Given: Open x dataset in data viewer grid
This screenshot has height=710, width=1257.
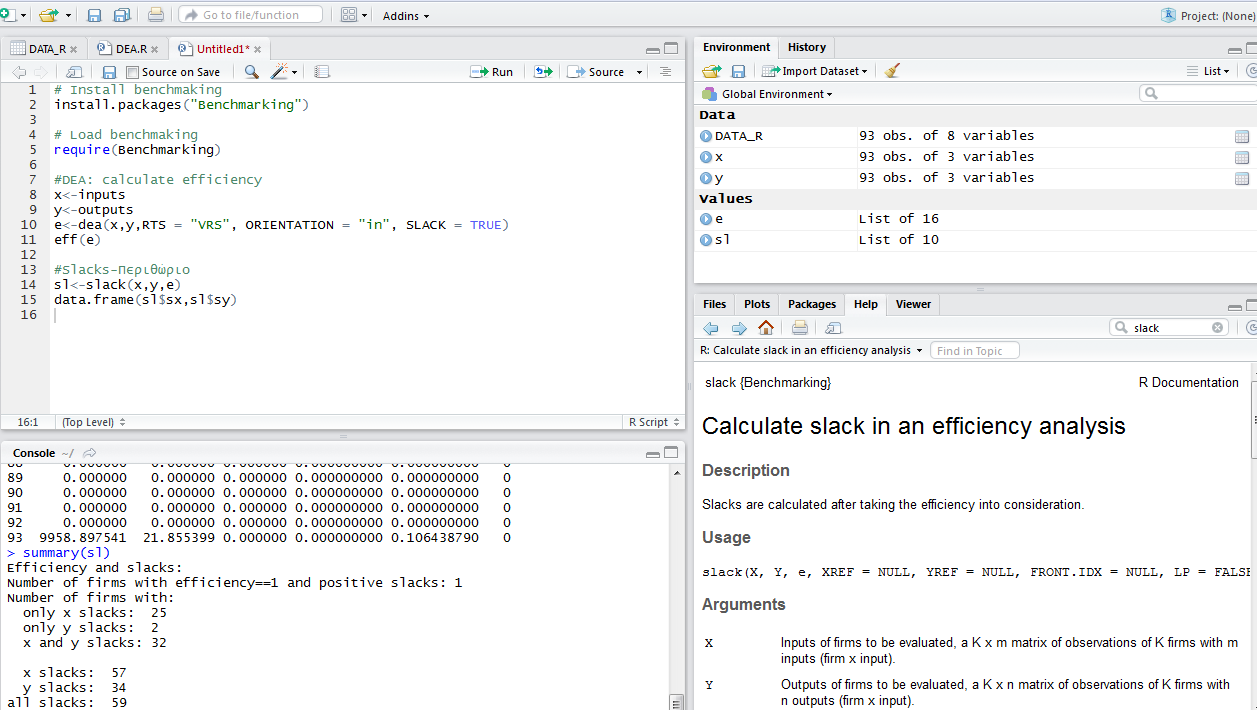Looking at the screenshot, I should click(1242, 157).
